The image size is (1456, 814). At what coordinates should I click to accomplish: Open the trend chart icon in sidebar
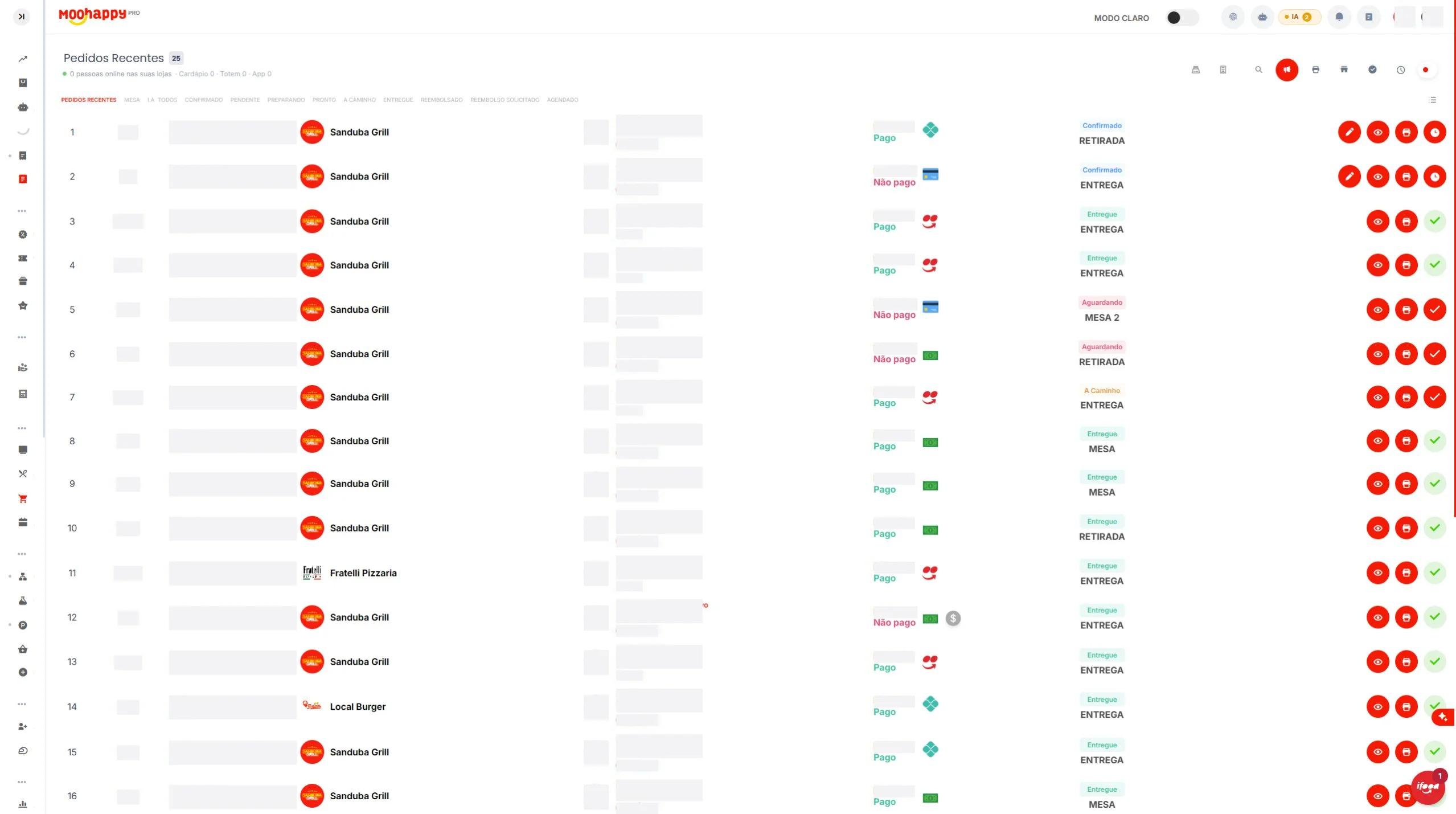[x=23, y=59]
